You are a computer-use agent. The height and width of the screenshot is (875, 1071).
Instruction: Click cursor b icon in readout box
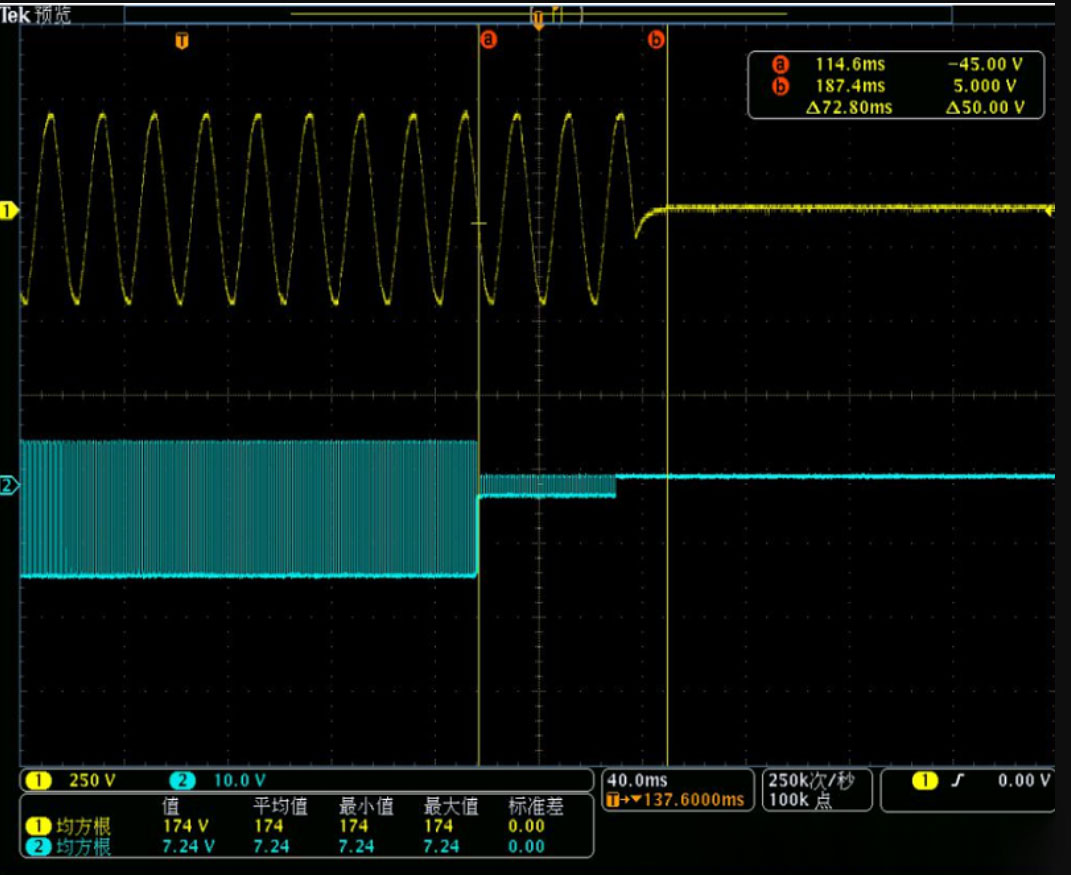[780, 86]
